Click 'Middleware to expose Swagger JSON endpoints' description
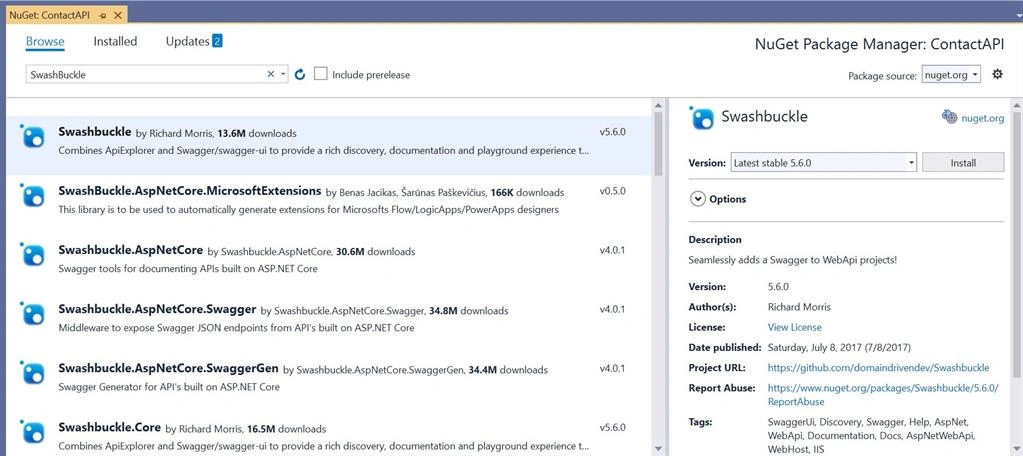Screen dimensions: 1023x456 [x=236, y=327]
